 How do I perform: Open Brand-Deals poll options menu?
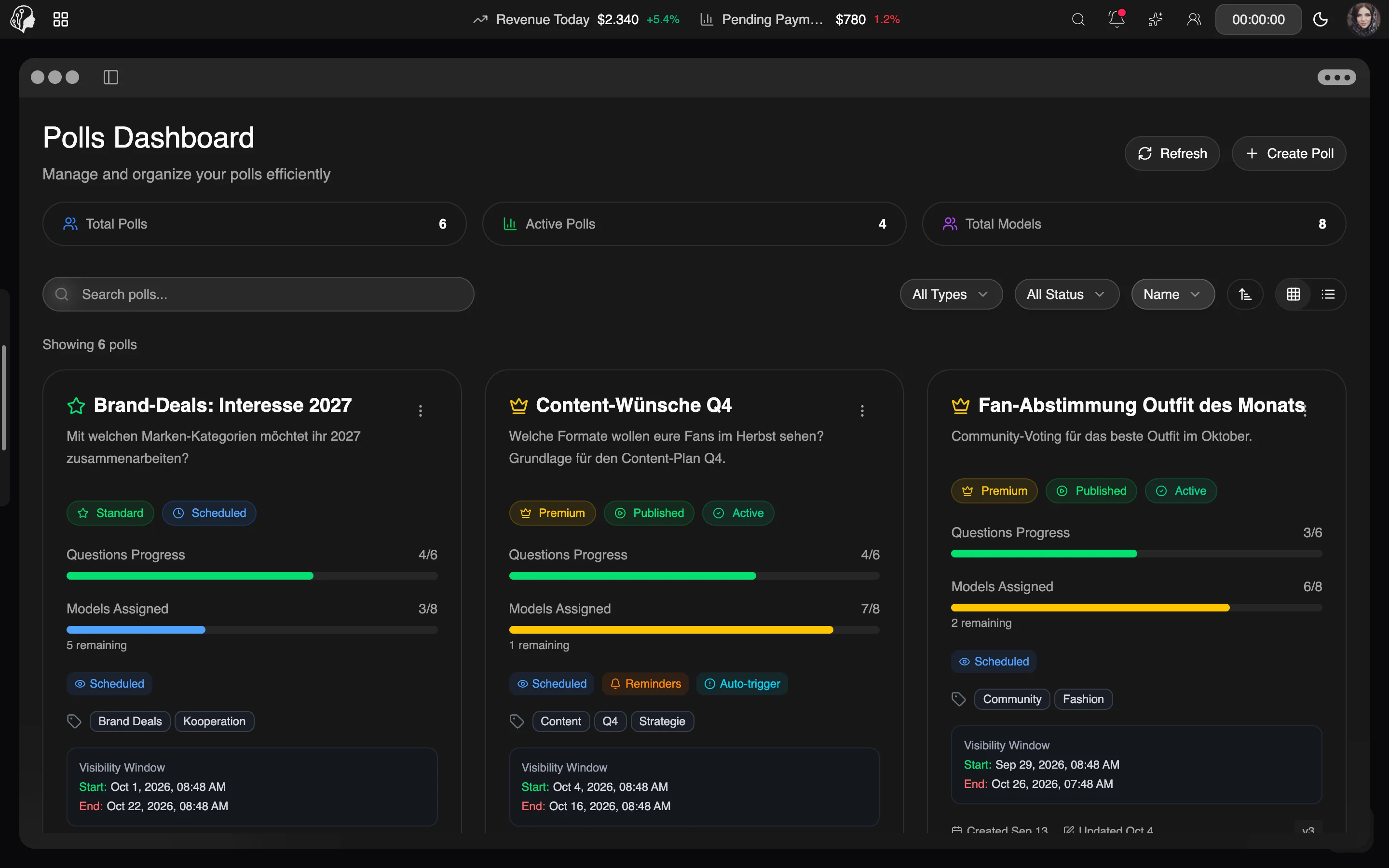pyautogui.click(x=421, y=410)
